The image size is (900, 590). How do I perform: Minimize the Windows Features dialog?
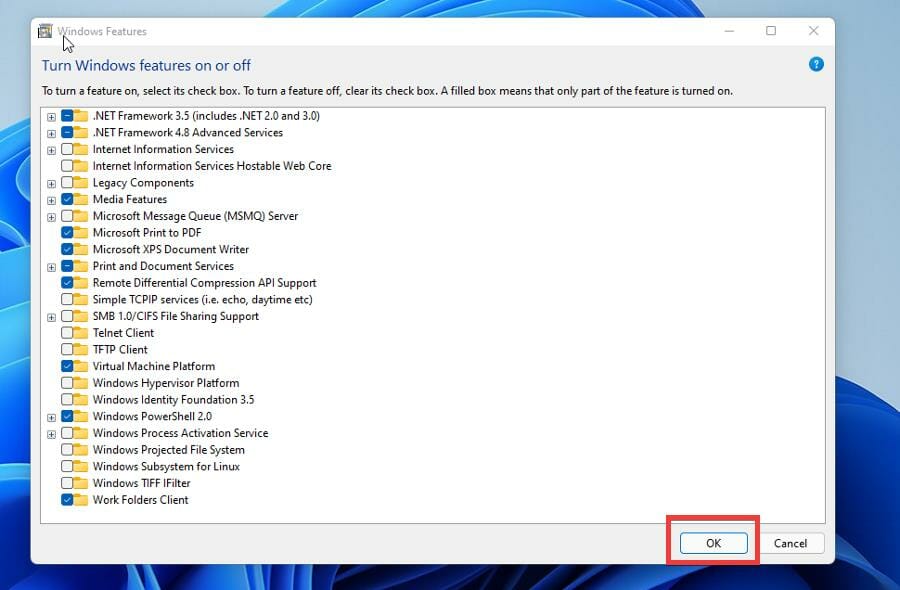pyautogui.click(x=729, y=31)
